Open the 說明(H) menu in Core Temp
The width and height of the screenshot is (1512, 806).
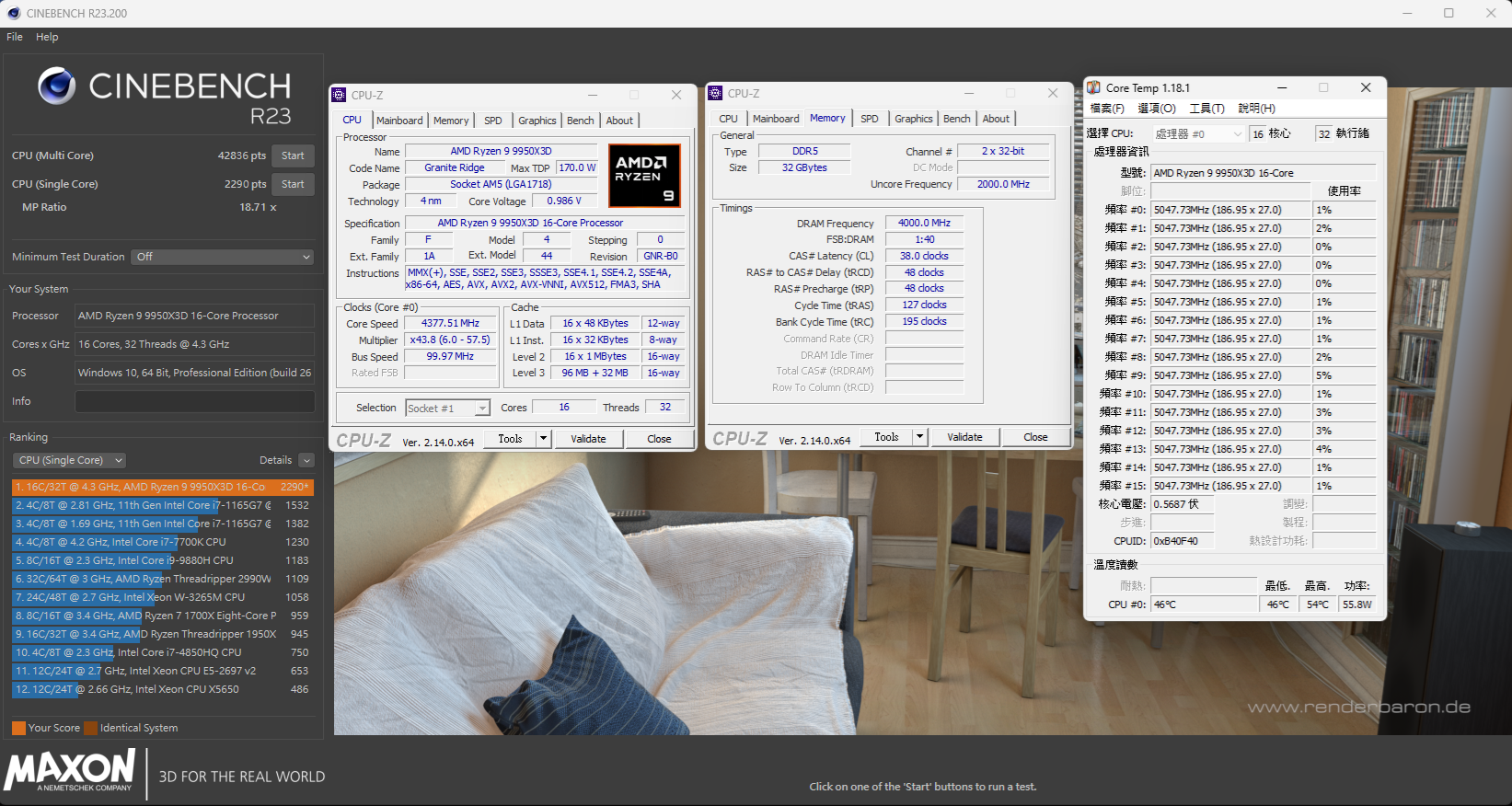(1256, 109)
